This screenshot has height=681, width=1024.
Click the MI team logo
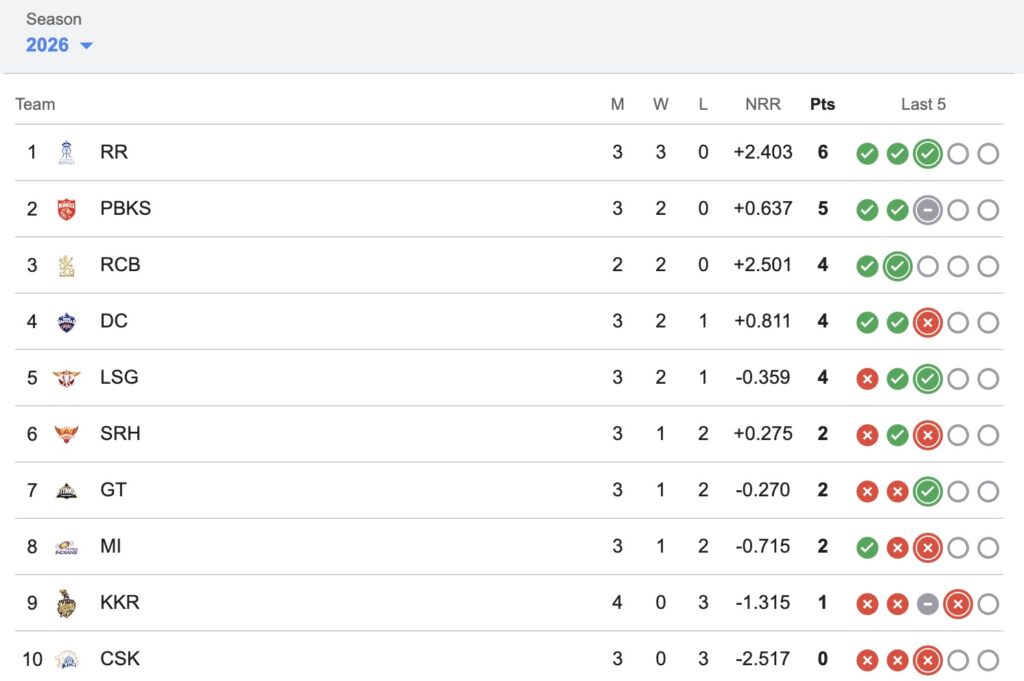pos(66,547)
